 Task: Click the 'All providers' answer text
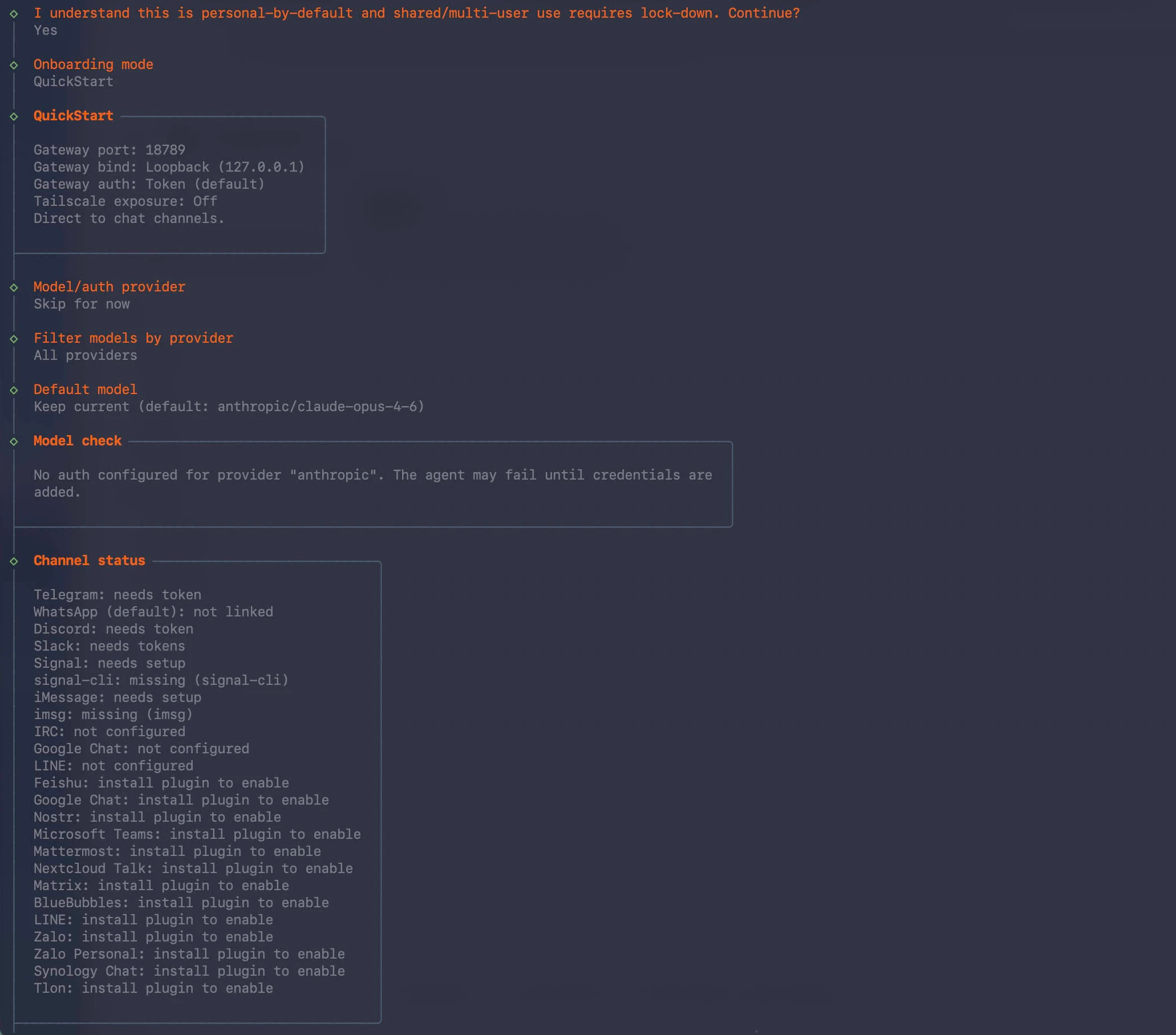coord(85,355)
